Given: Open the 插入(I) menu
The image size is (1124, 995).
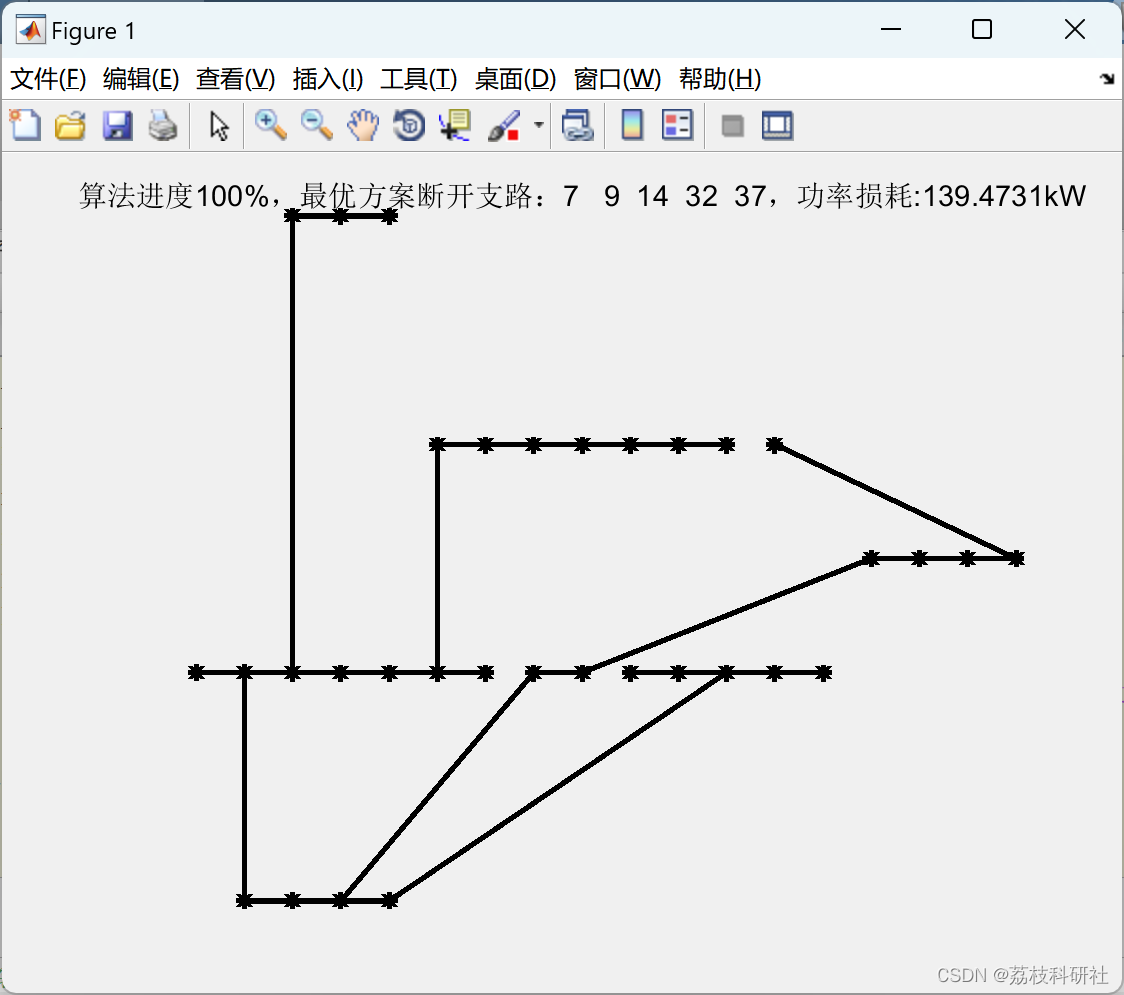Looking at the screenshot, I should (x=328, y=79).
